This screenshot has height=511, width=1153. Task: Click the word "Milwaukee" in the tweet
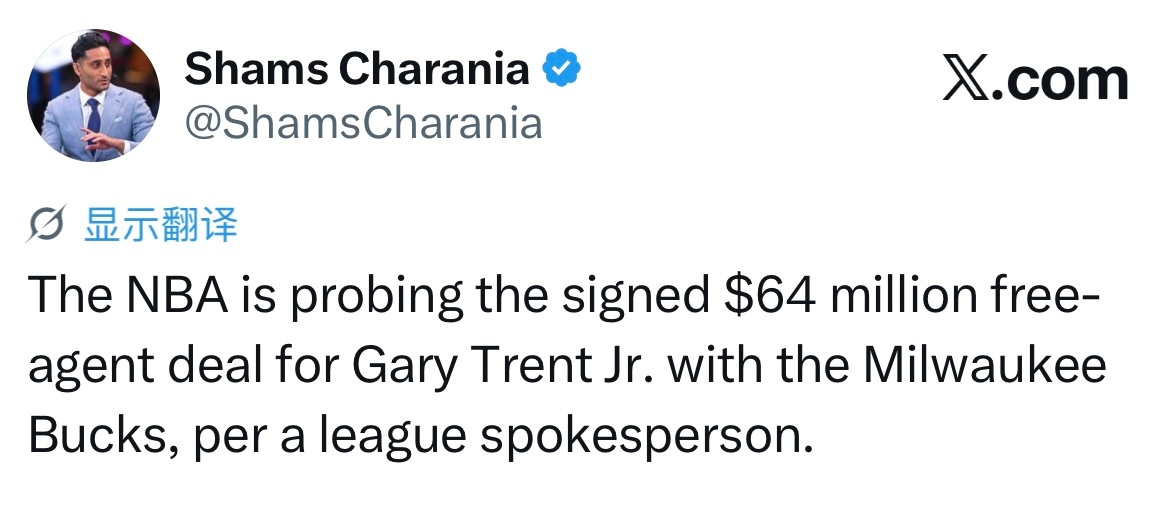tap(985, 365)
